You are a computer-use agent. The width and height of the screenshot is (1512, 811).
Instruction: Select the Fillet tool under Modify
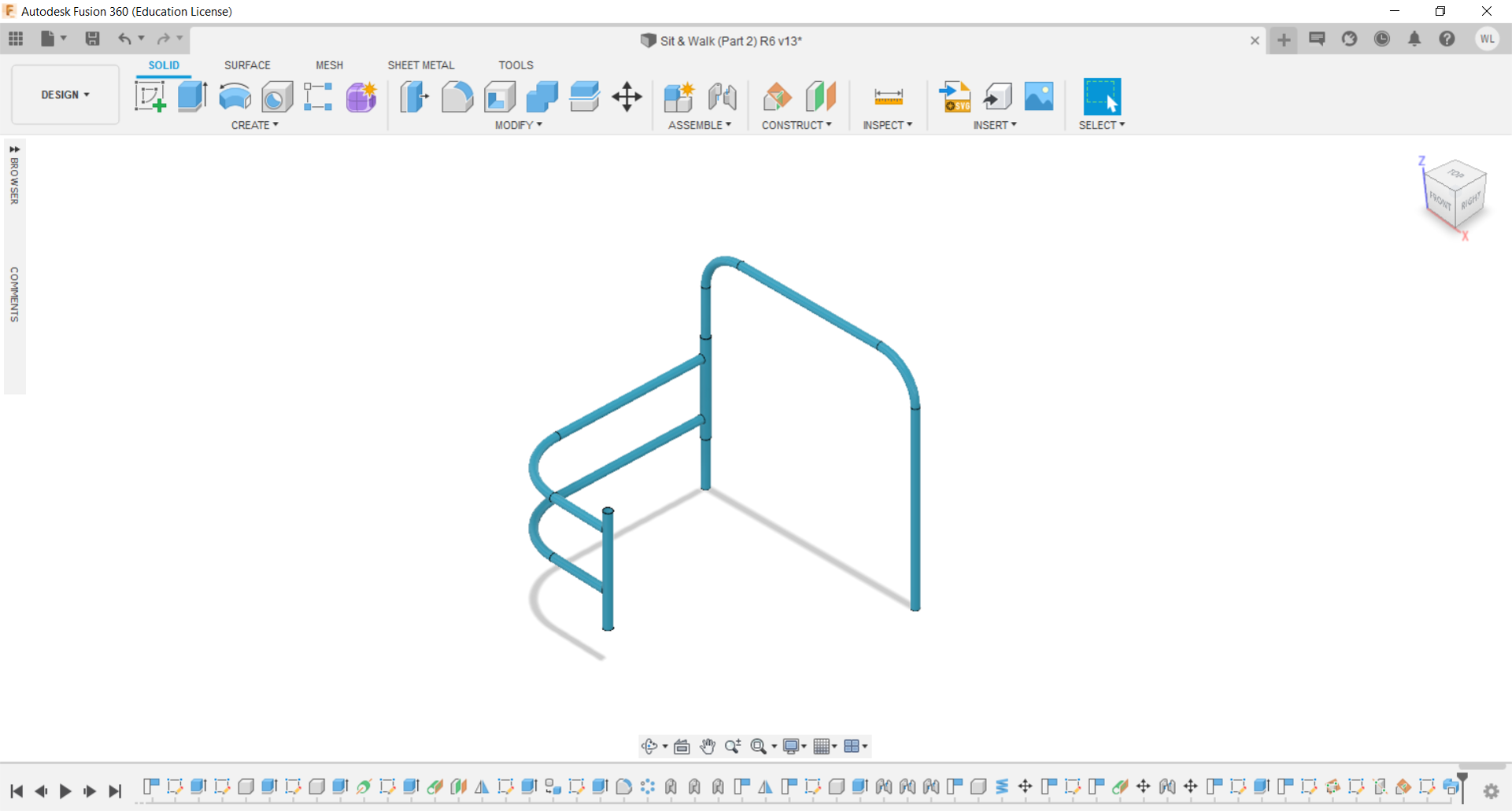[457, 96]
